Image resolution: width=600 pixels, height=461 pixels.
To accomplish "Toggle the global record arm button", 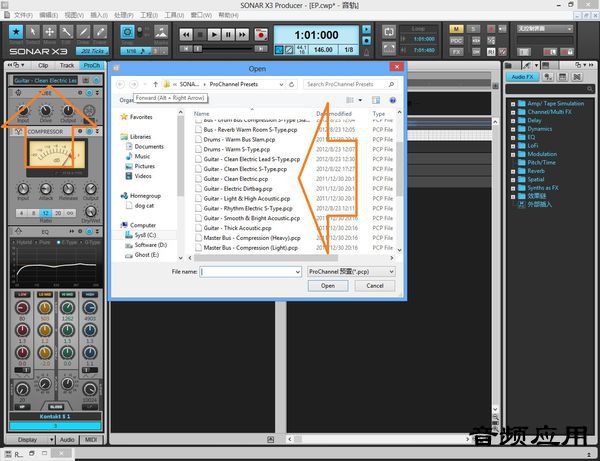I will (x=491, y=29).
